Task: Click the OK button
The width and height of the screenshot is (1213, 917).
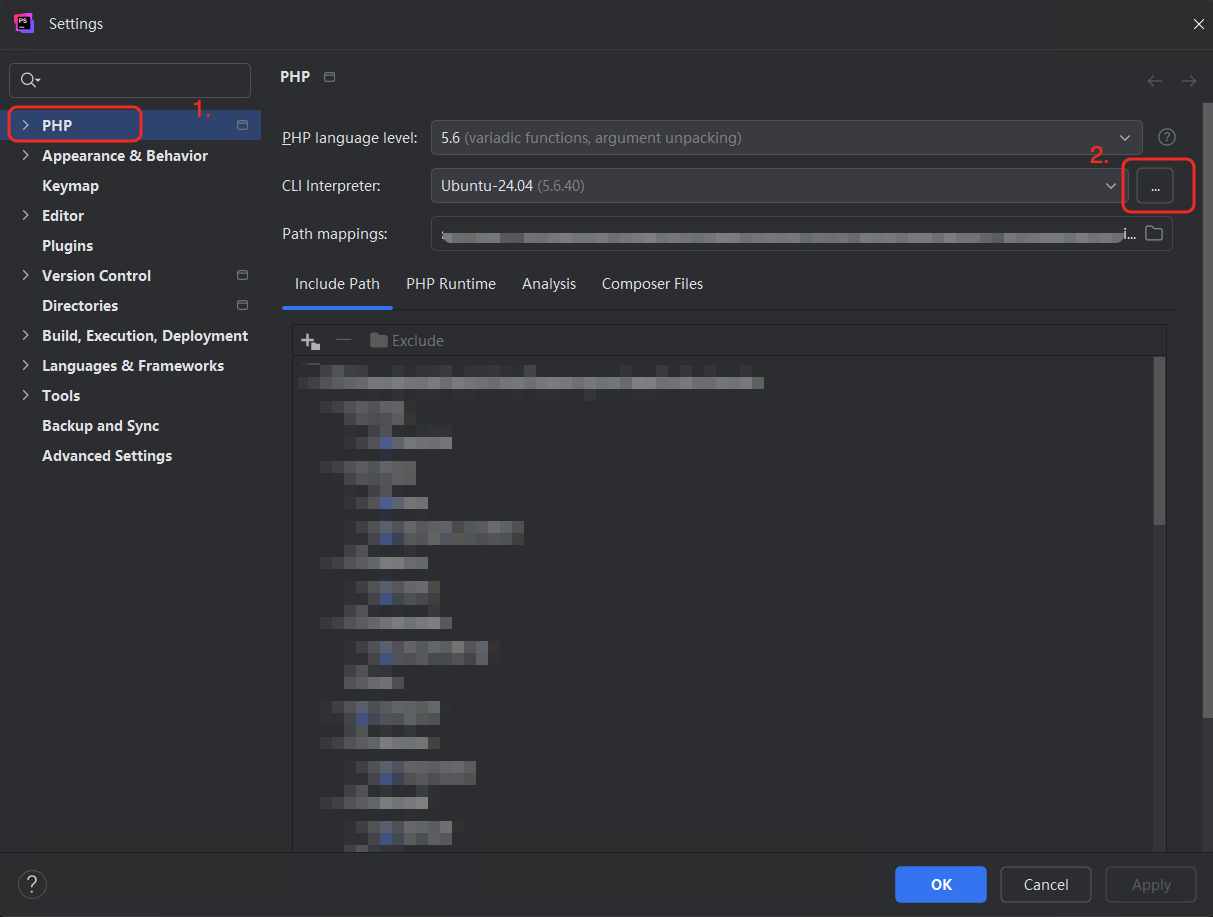Action: [941, 884]
